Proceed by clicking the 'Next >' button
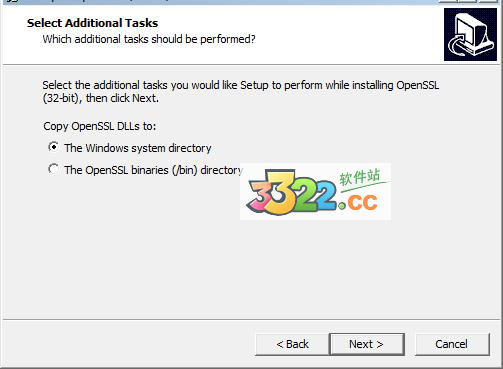Viewport: 503px width, 369px height. pyautogui.click(x=367, y=344)
